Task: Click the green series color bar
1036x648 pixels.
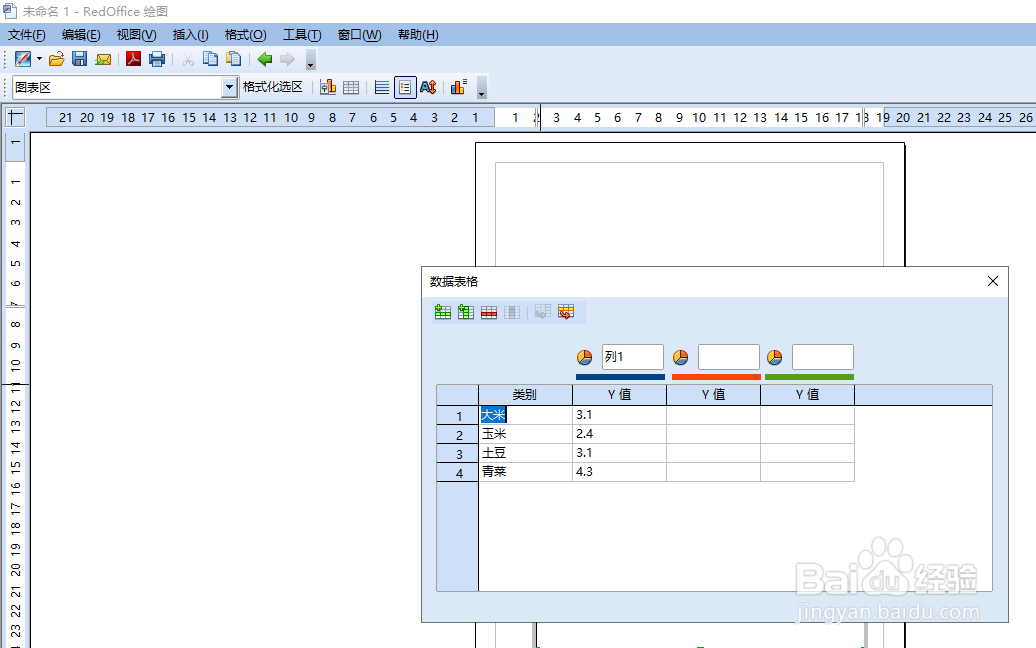Action: (809, 377)
